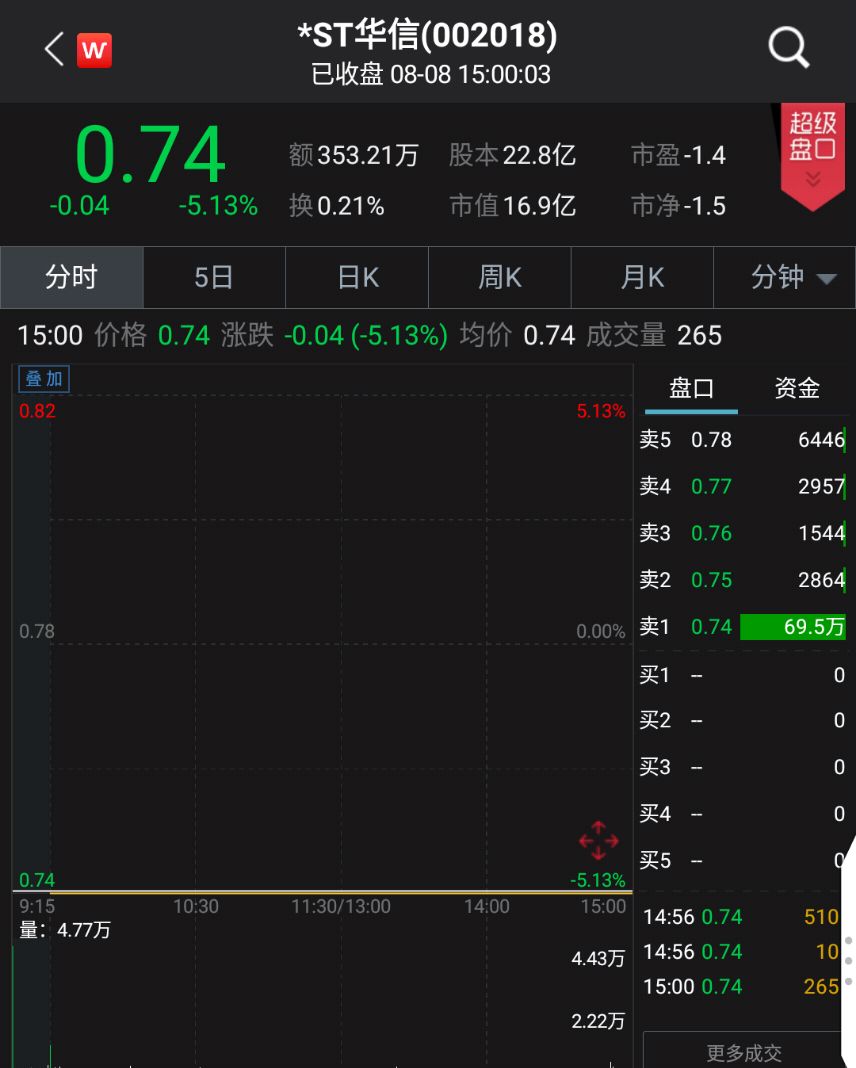Open 更多成交 trades list

tap(743, 1052)
